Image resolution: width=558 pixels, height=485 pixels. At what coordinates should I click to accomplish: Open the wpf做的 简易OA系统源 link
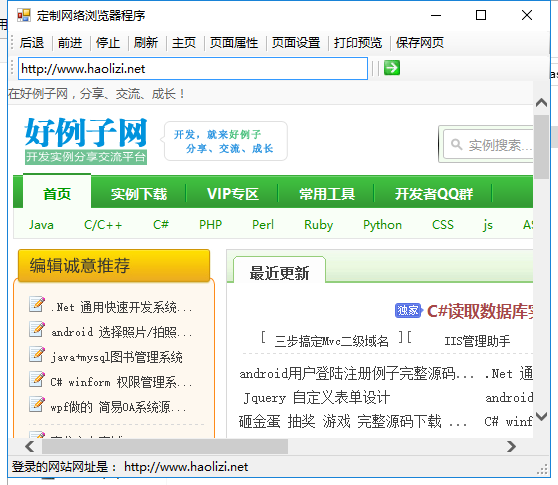(118, 407)
